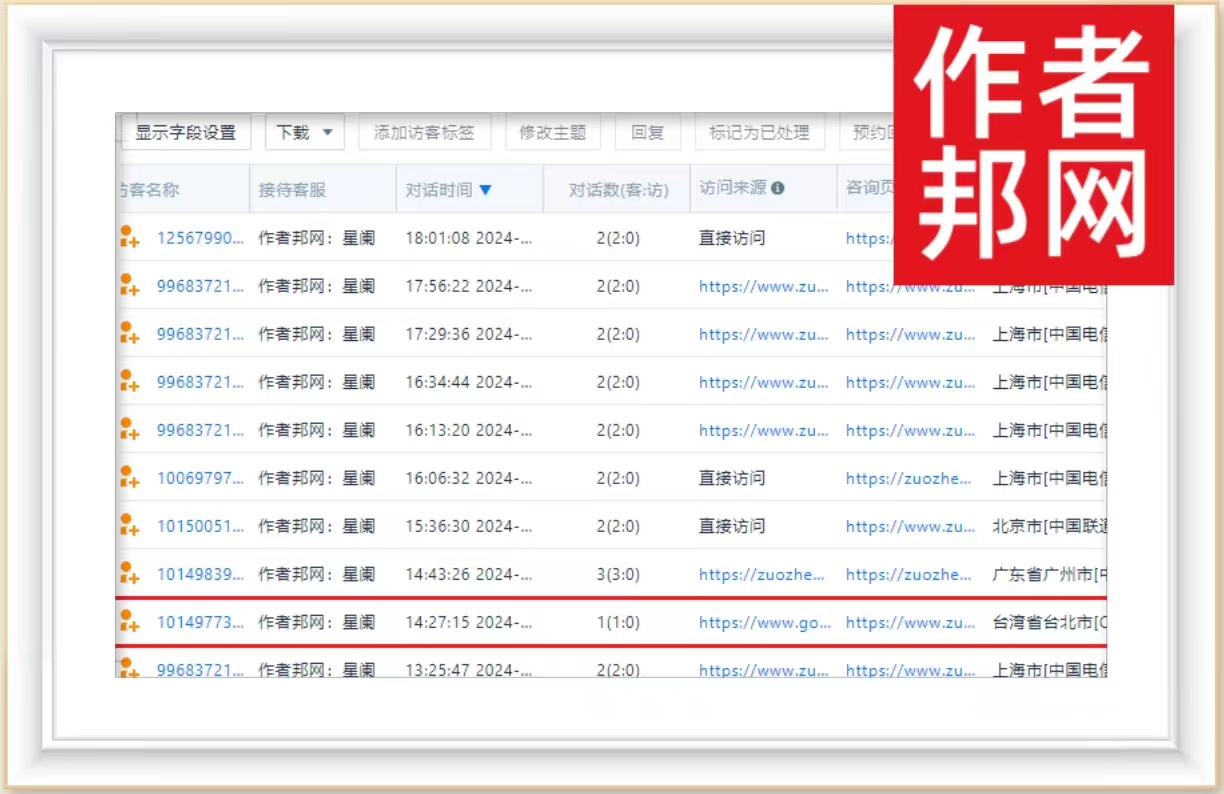Click the add-visitor icon beside visitor 10149839
Screen dimensions: 1224x794
tap(128, 574)
